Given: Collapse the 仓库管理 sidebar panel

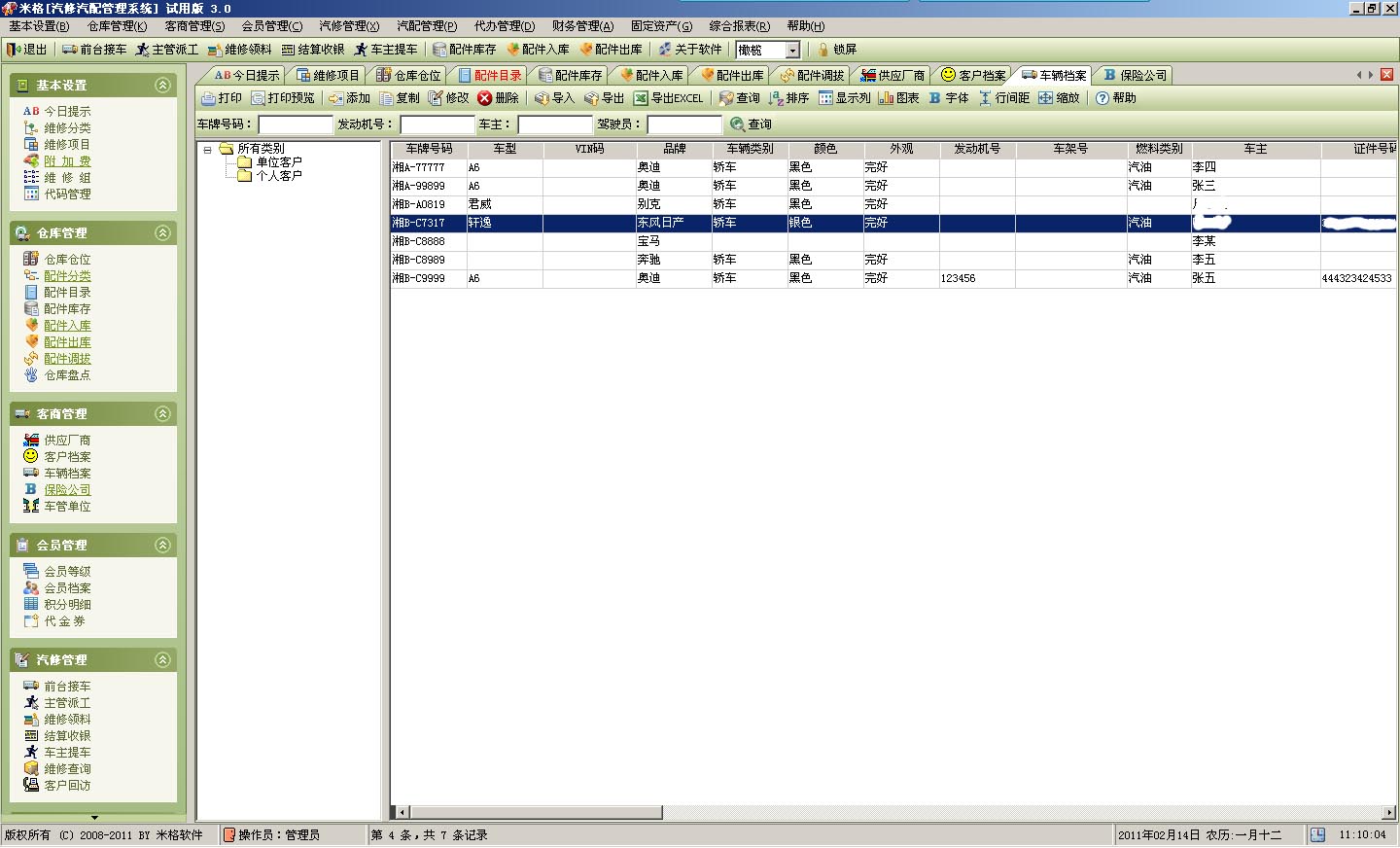Looking at the screenshot, I should click(163, 233).
